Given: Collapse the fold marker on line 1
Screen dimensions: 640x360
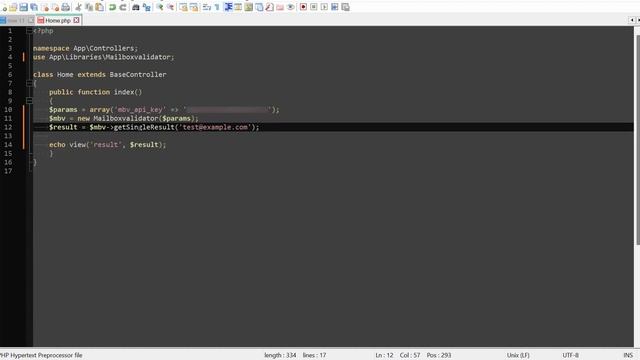Looking at the screenshot, I should click(29, 31).
